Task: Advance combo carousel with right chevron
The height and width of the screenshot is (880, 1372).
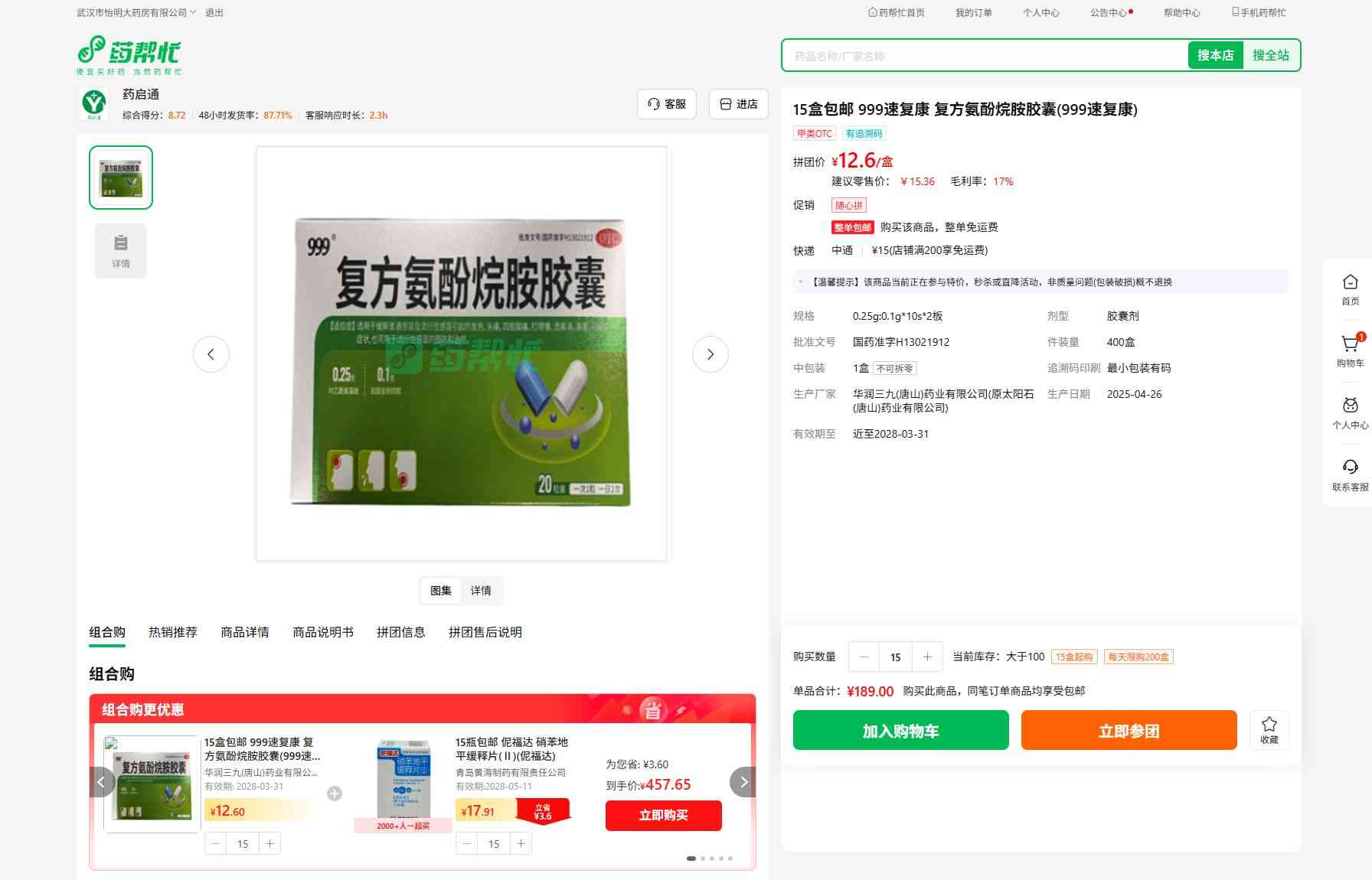Action: [742, 782]
